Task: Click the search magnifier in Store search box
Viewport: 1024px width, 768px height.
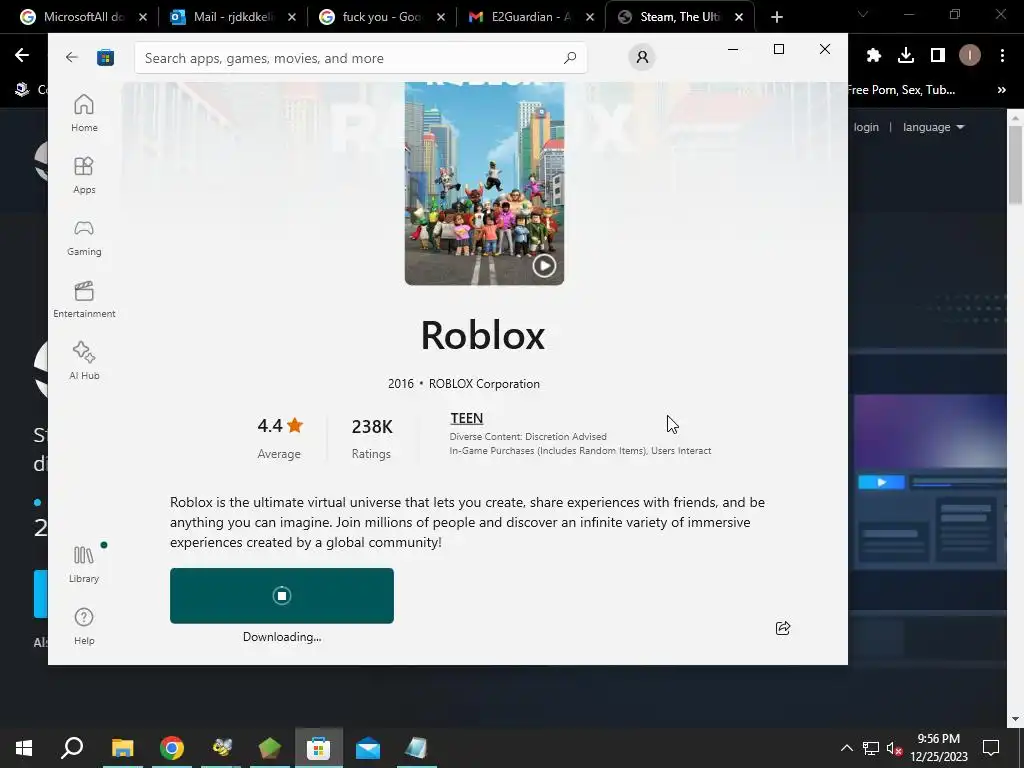Action: coord(569,57)
